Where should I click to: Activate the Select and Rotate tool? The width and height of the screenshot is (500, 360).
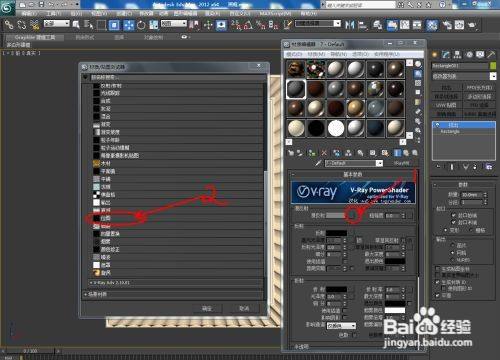pos(141,25)
